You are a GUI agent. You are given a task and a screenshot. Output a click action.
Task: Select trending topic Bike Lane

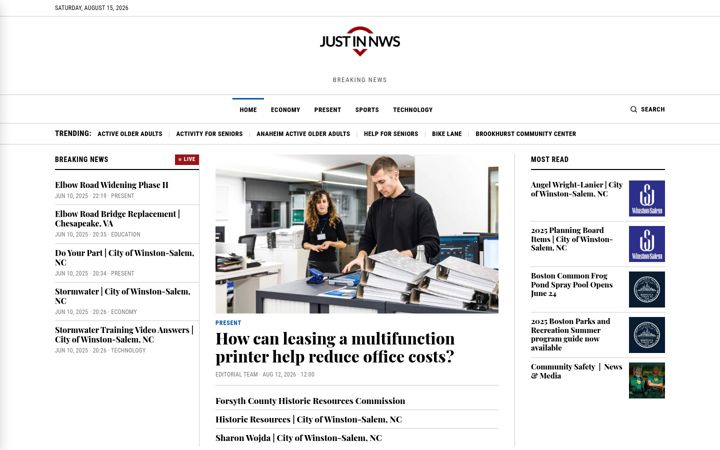[447, 134]
